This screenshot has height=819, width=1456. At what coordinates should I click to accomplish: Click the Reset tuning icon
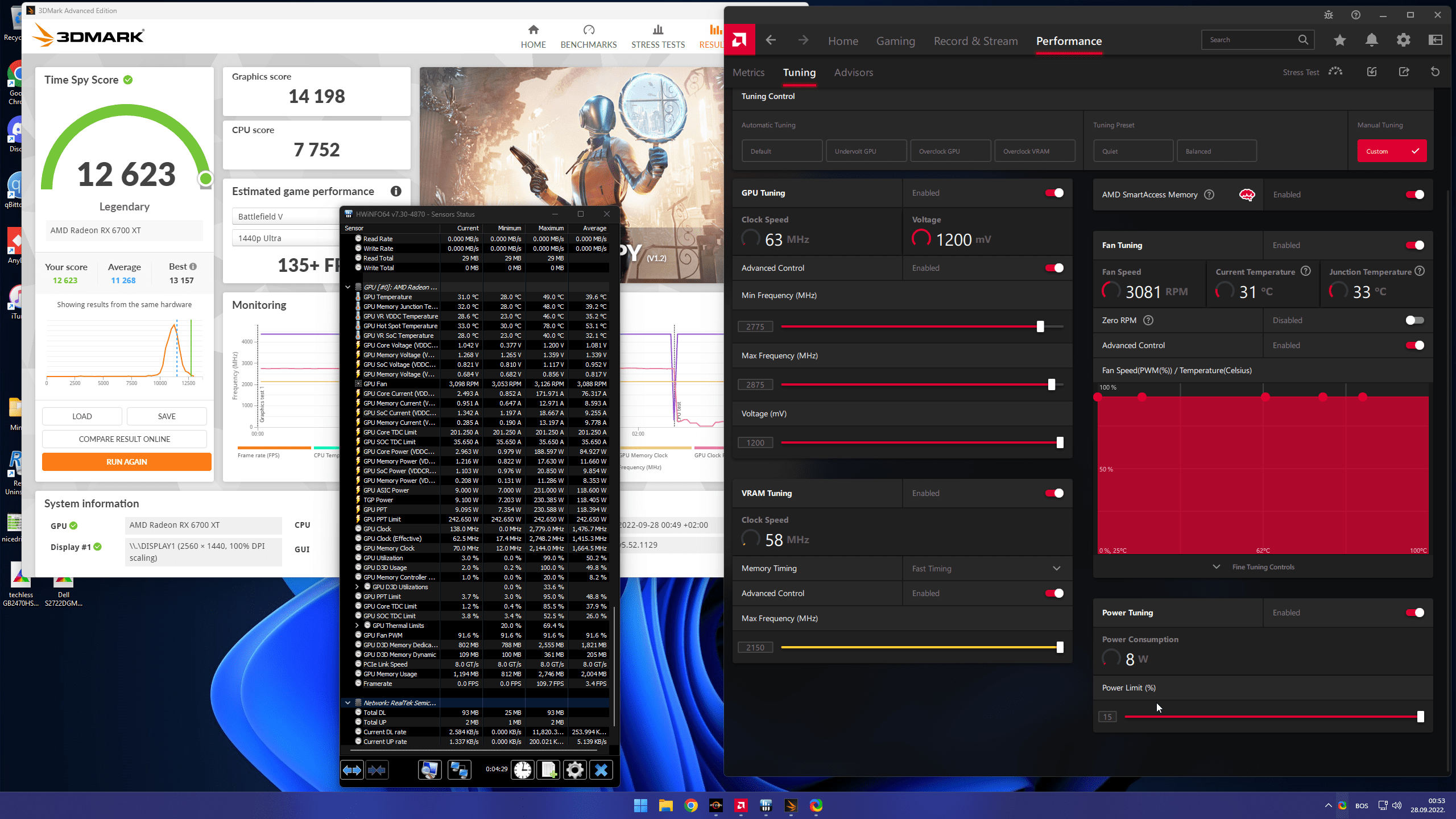(x=1435, y=72)
